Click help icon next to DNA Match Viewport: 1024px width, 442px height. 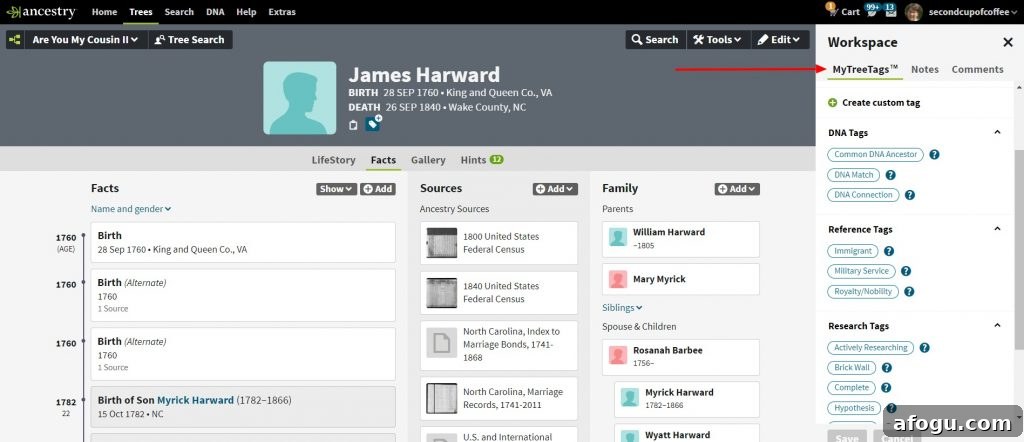(890, 175)
